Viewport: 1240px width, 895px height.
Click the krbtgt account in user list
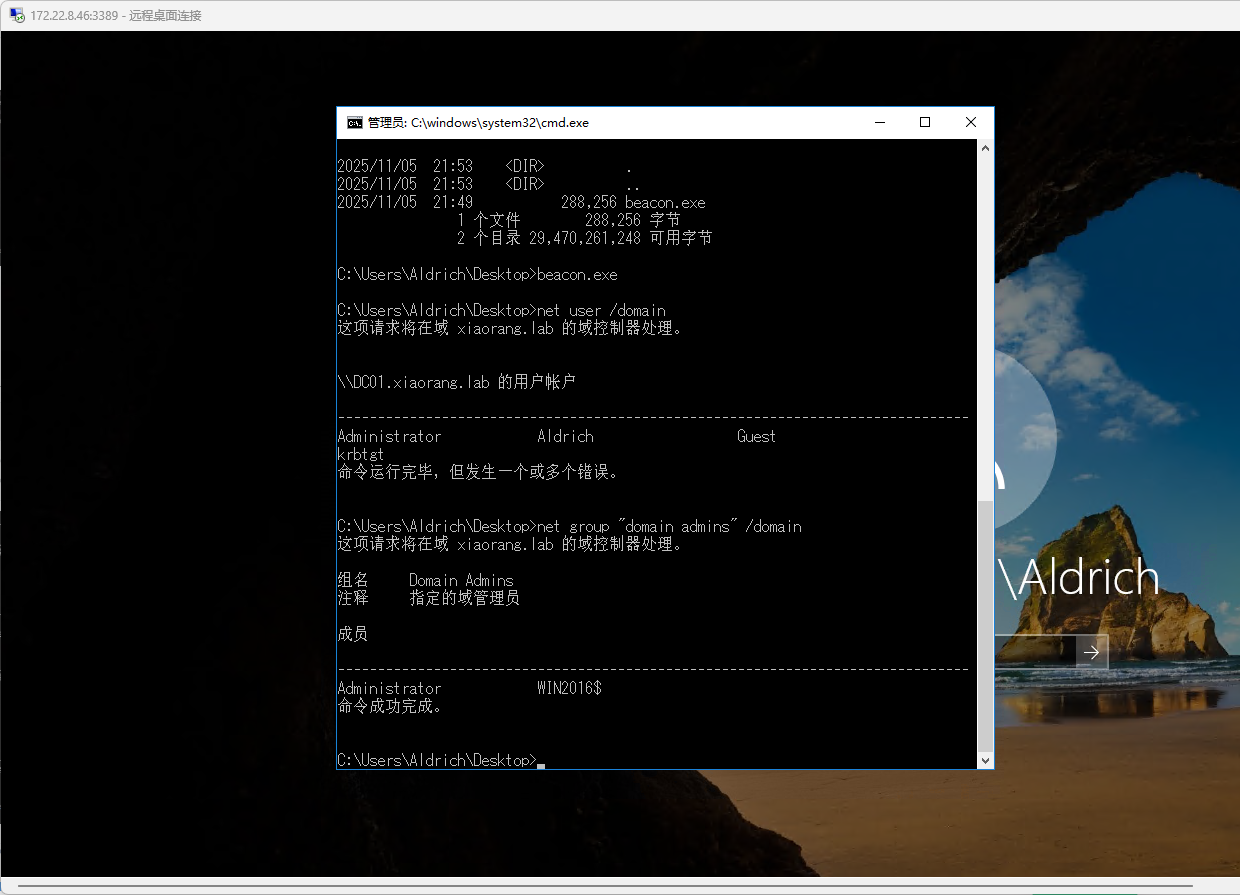click(361, 454)
